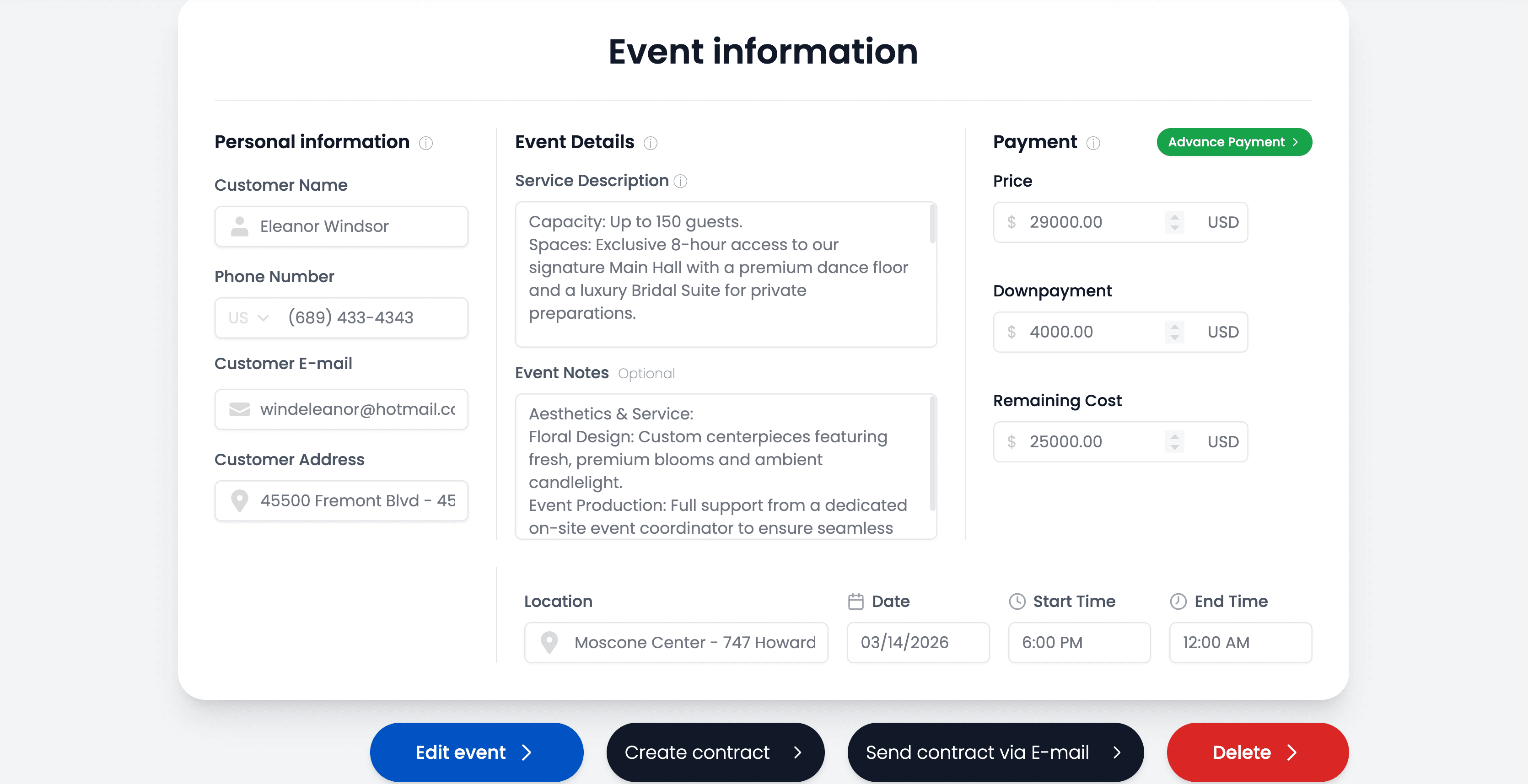Click the blue Edit event button
The image size is (1528, 784).
[476, 752]
